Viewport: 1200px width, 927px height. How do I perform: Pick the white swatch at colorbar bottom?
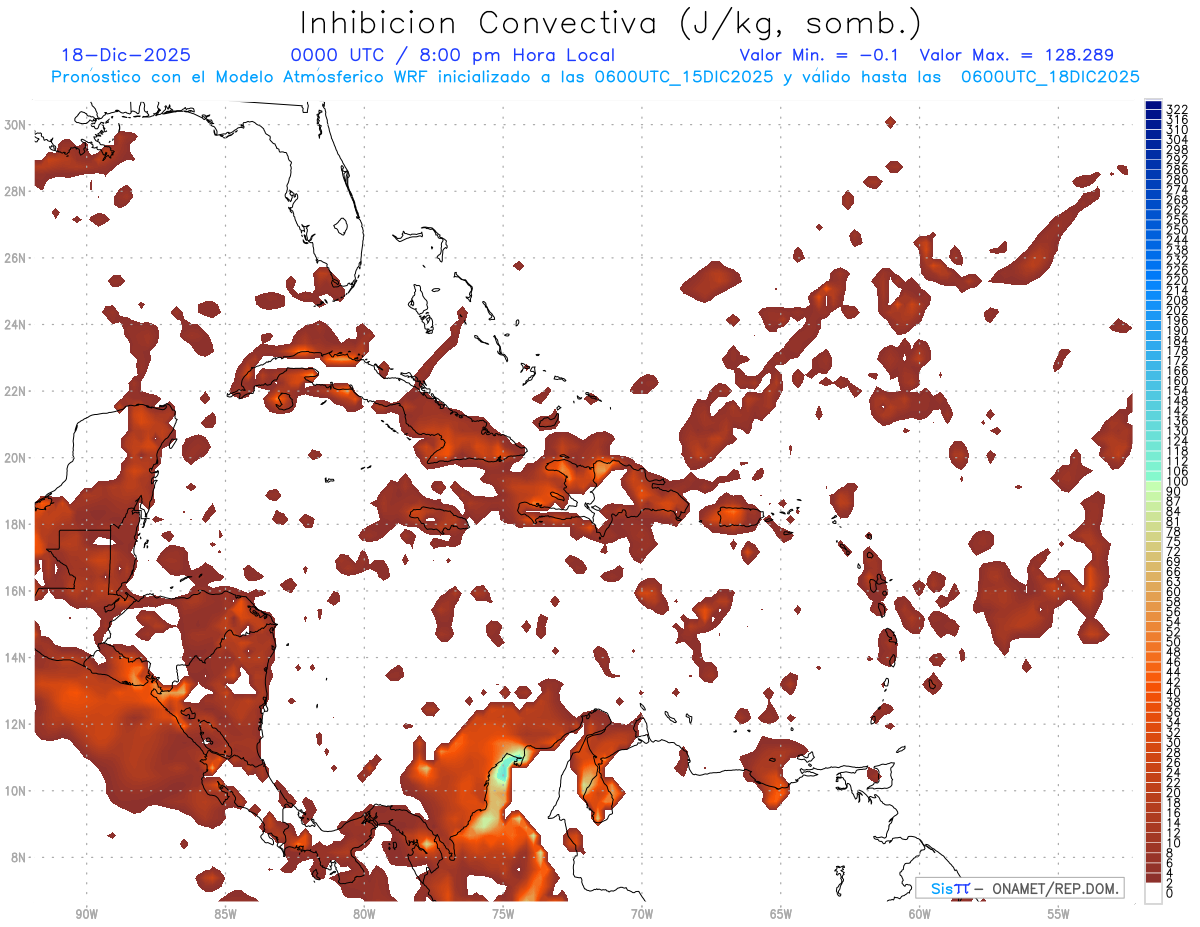pyautogui.click(x=1154, y=892)
